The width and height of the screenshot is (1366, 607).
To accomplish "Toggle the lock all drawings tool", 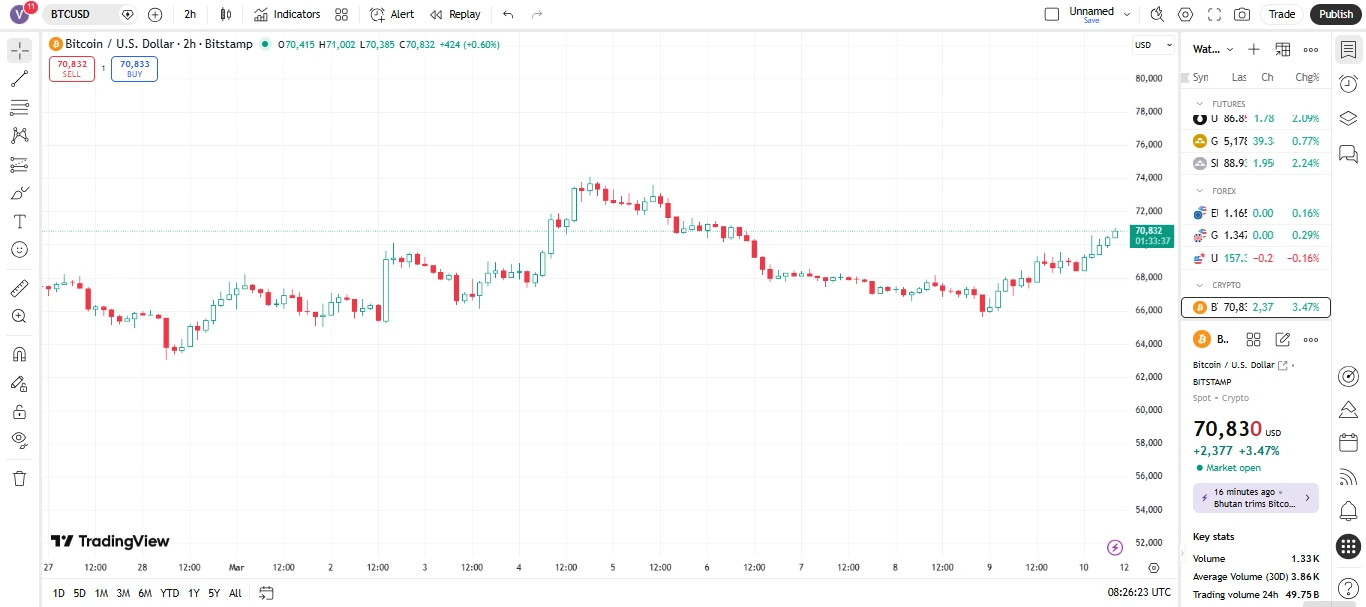I will pos(19,411).
